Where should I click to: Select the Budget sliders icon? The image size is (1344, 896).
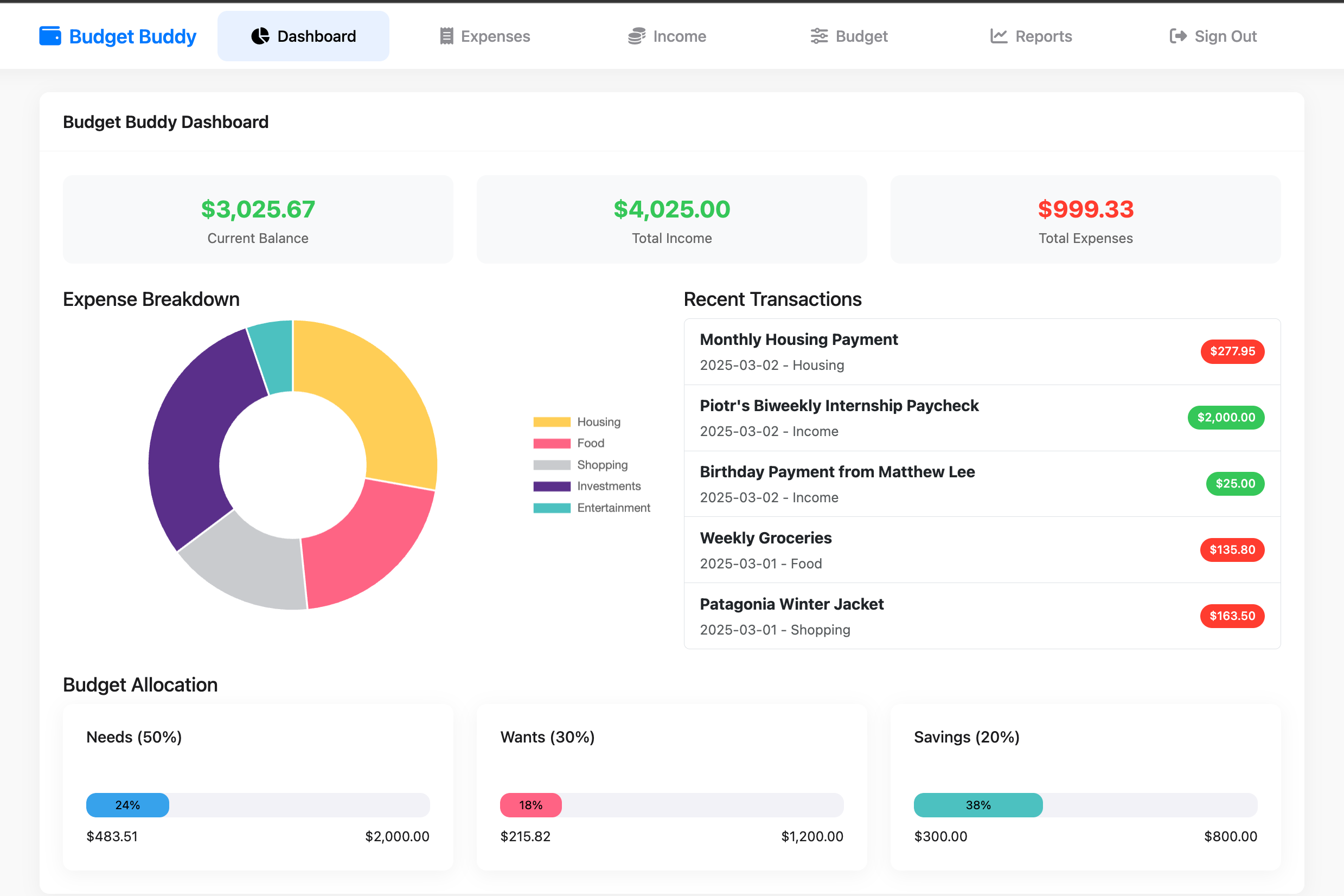point(818,35)
